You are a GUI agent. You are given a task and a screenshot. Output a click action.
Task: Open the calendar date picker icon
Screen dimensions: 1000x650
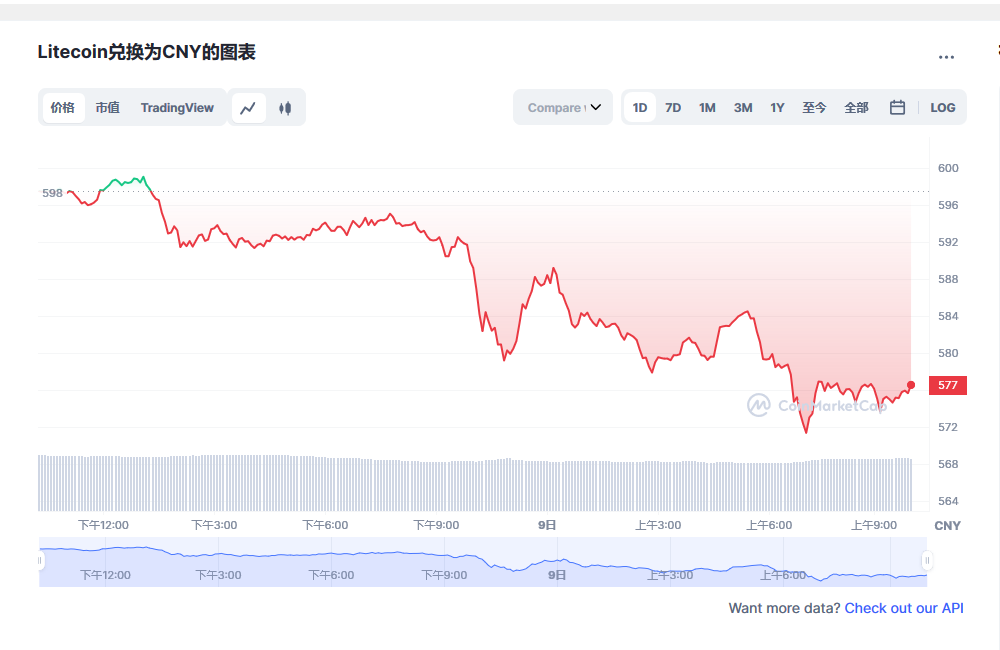point(896,107)
